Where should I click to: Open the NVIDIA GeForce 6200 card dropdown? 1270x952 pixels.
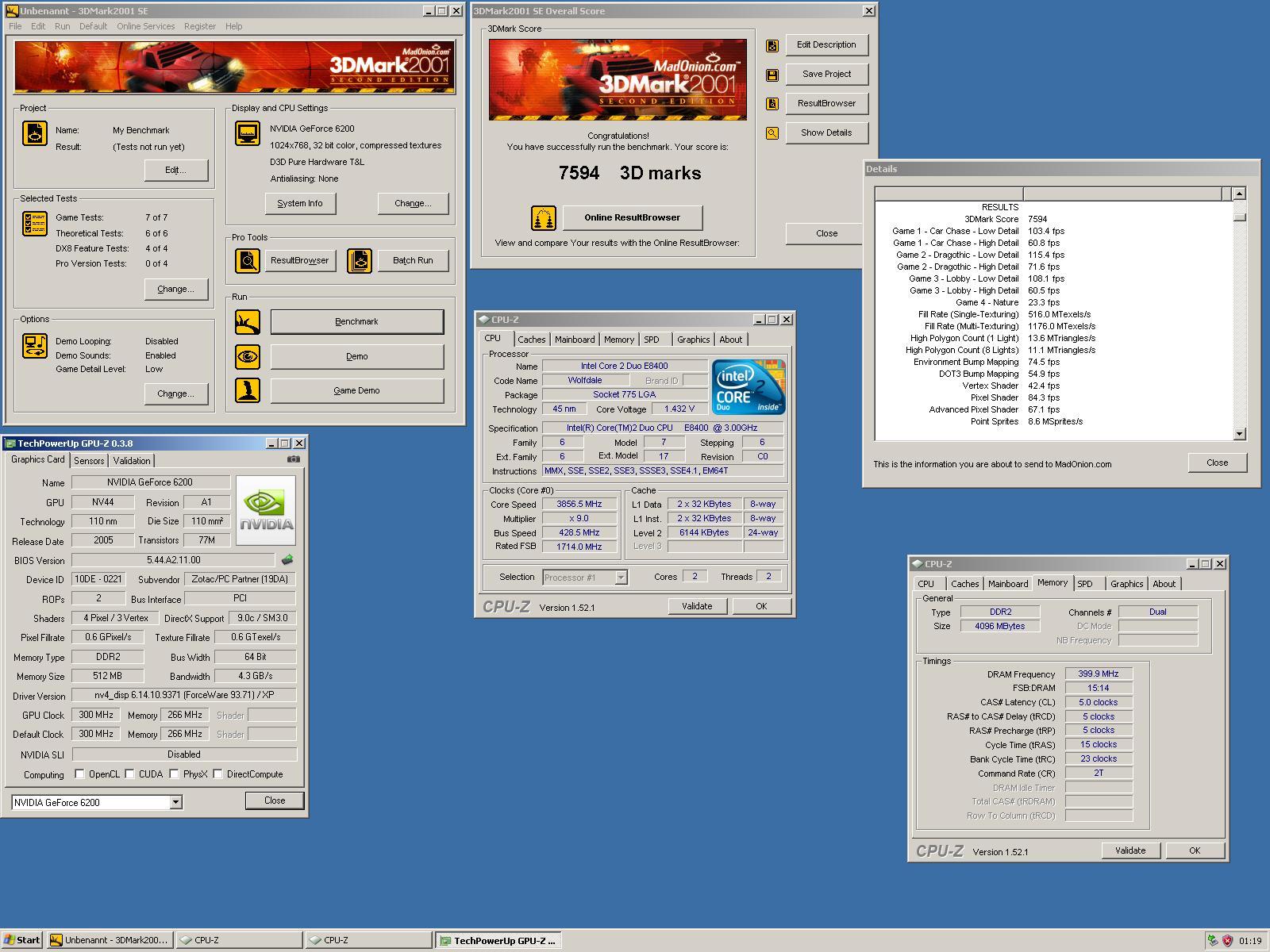coord(175,802)
